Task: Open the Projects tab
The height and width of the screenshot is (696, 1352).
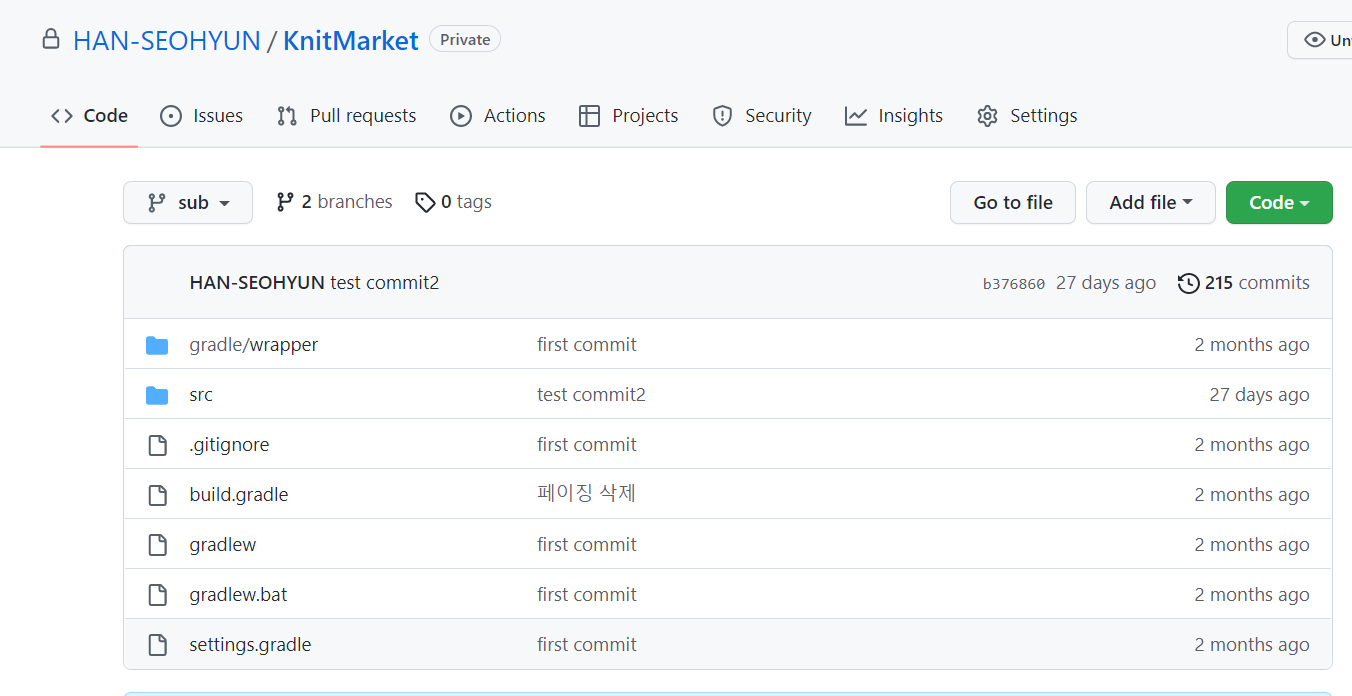Action: coord(628,116)
